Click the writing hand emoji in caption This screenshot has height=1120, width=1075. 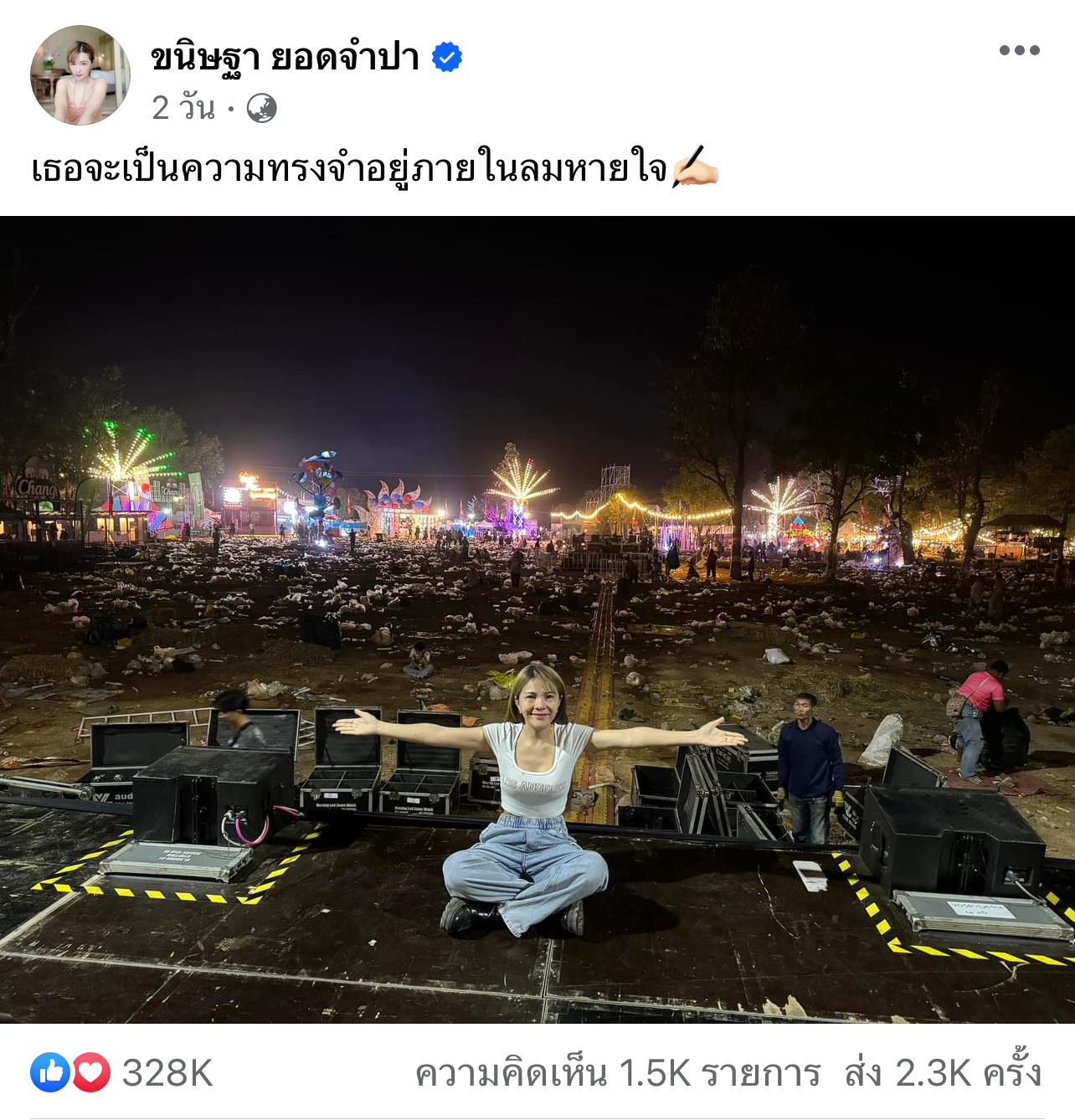pos(695,167)
